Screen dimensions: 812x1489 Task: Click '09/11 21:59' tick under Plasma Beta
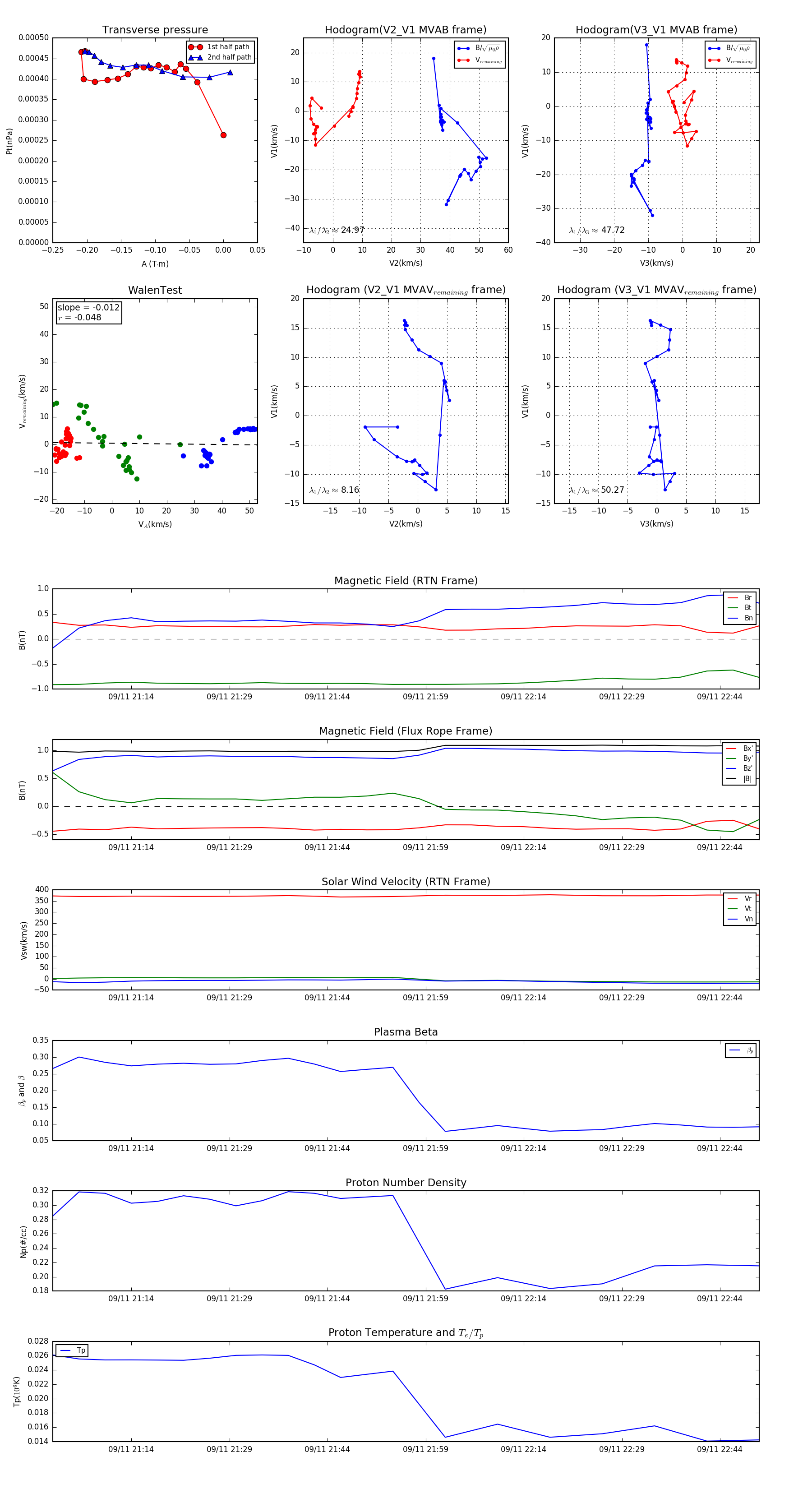(x=425, y=1148)
